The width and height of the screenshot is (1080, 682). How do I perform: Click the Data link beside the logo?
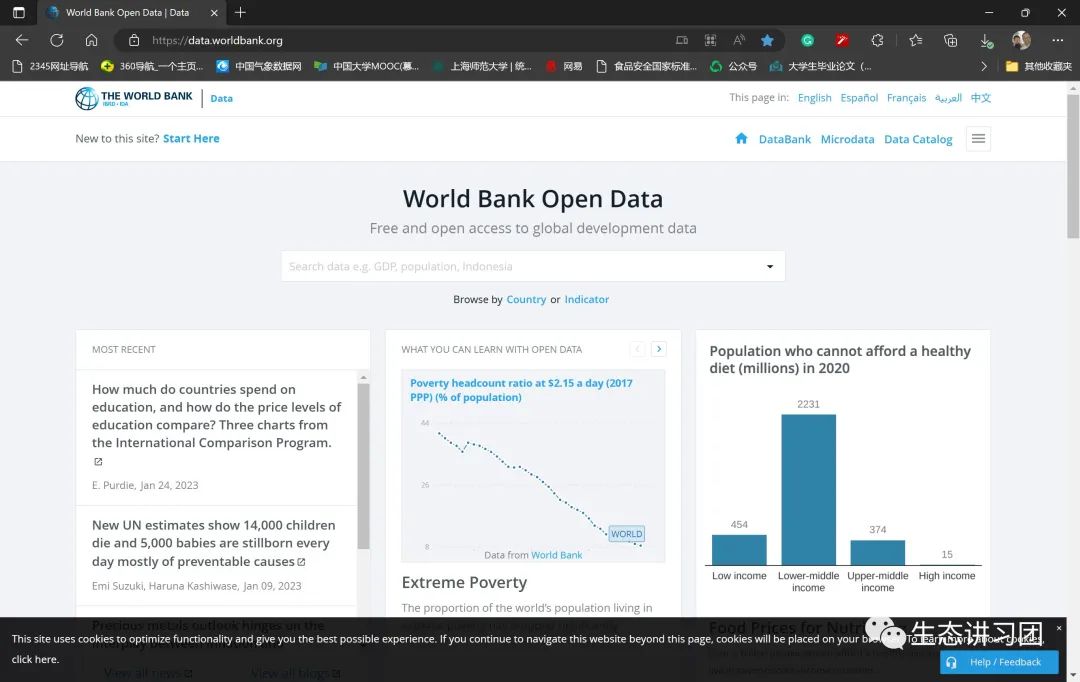point(221,99)
